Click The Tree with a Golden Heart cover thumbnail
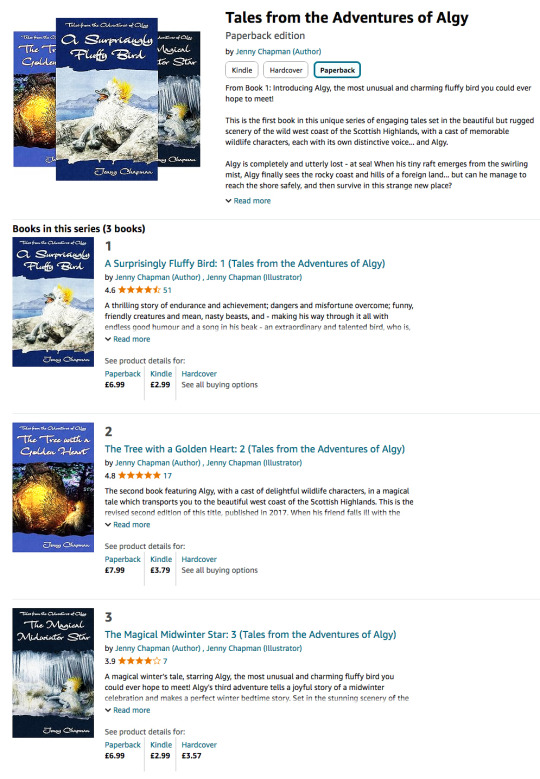Image resolution: width=540 pixels, height=779 pixels. [53, 487]
